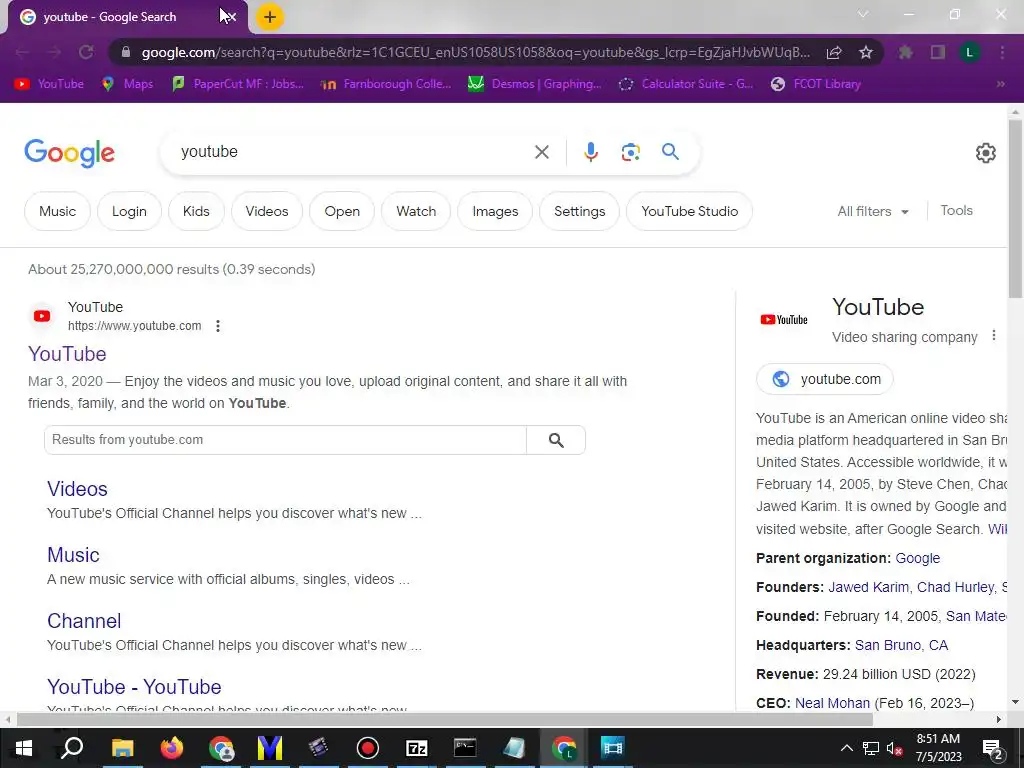Open Windows Start menu
The width and height of the screenshot is (1024, 768).
tap(24, 748)
